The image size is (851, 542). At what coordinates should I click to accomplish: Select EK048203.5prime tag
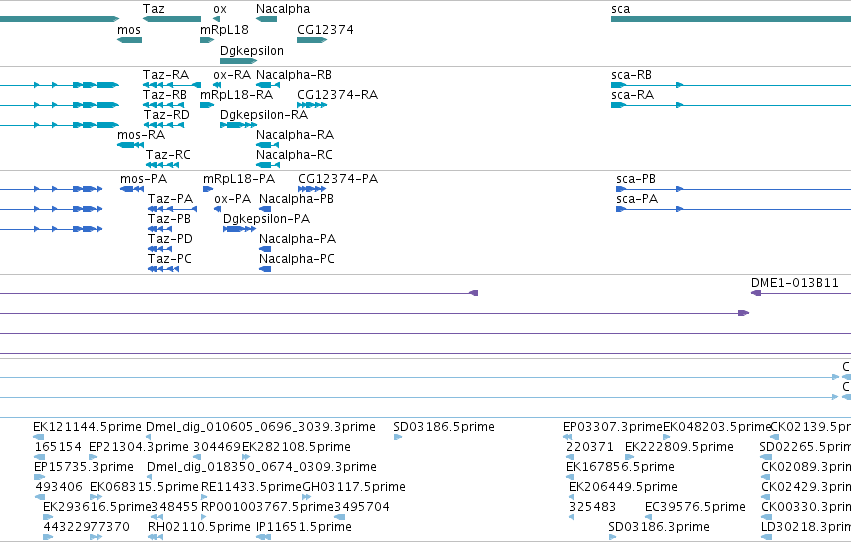pyautogui.click(x=666, y=437)
